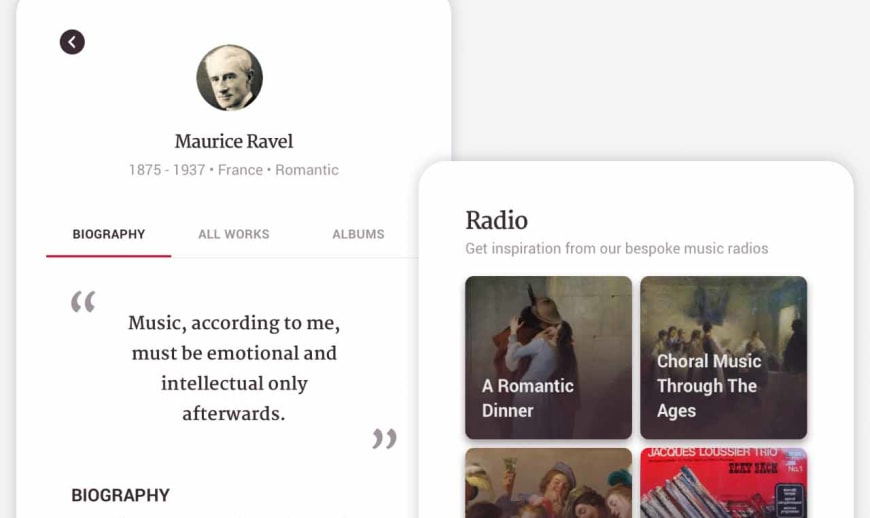Click the Maurice Ravel name heading
This screenshot has width=870, height=518.
tap(234, 141)
